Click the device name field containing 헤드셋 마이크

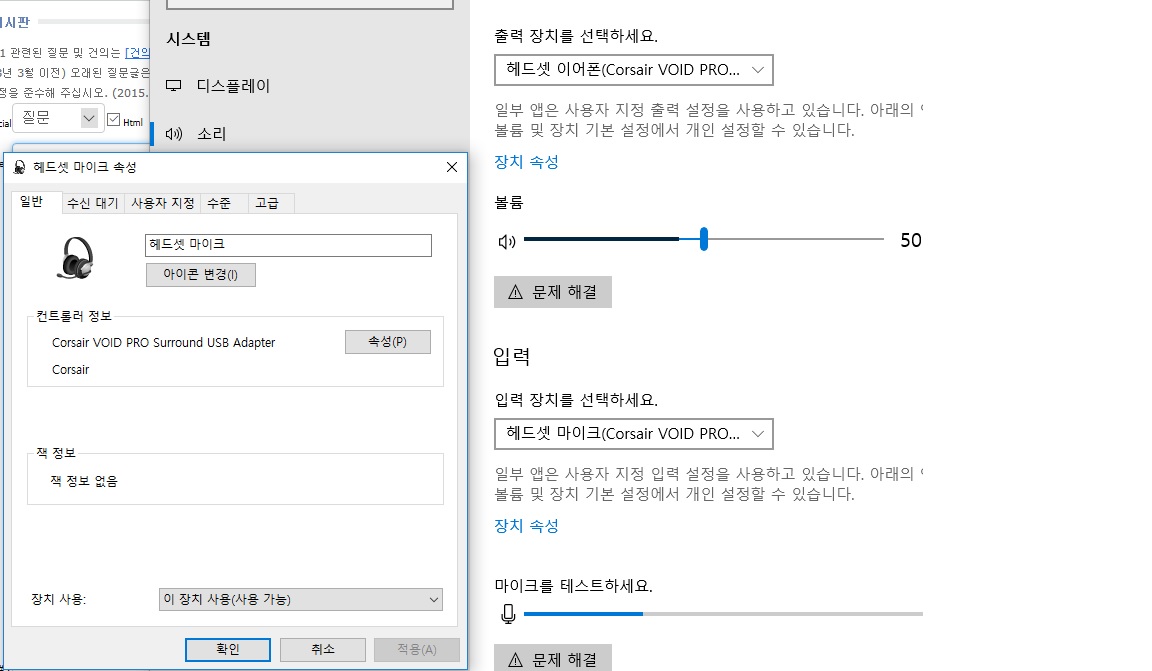coord(288,245)
